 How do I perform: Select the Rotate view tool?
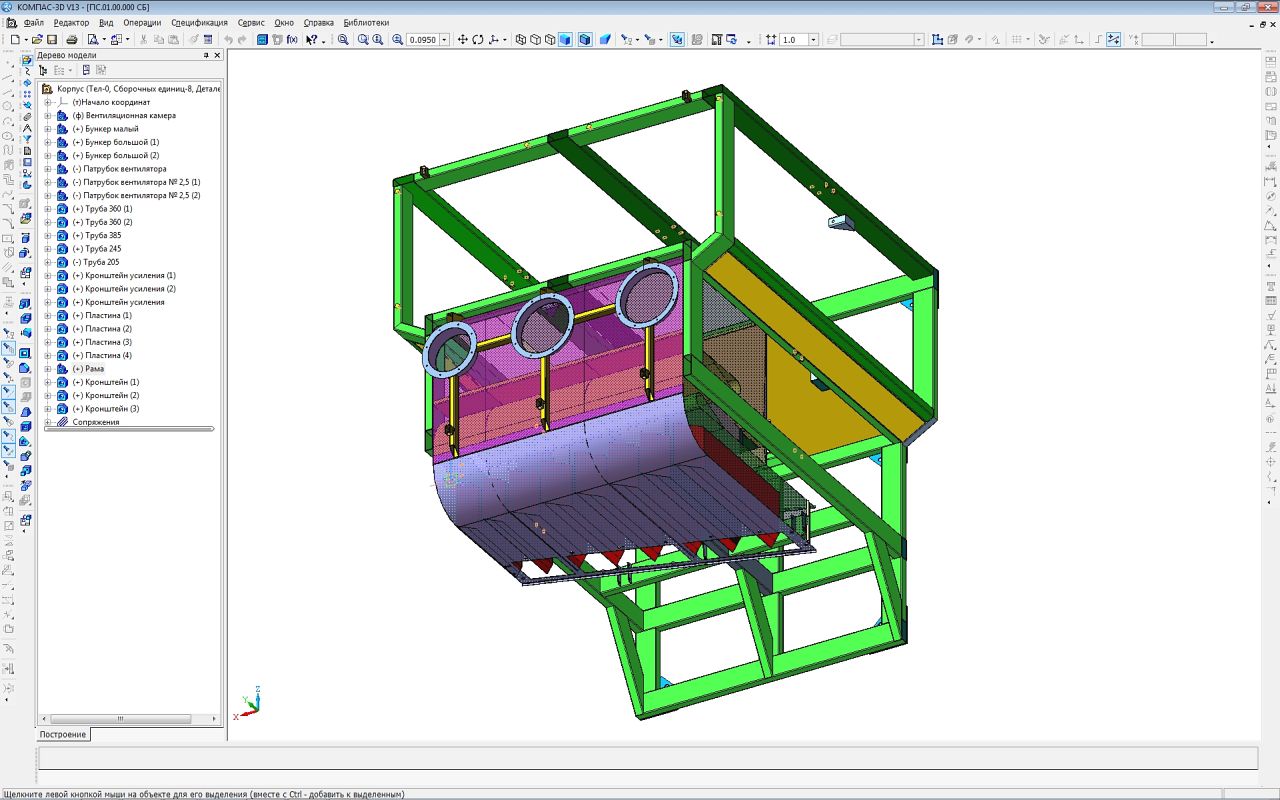tap(478, 40)
